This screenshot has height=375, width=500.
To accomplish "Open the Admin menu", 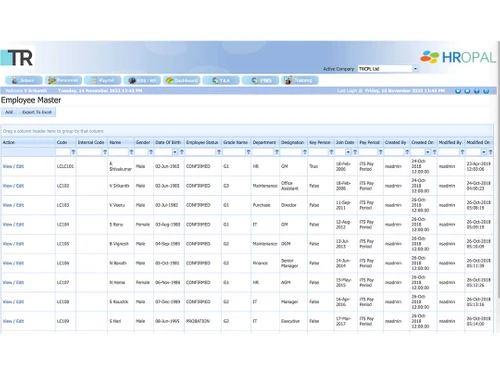I will tap(24, 80).
